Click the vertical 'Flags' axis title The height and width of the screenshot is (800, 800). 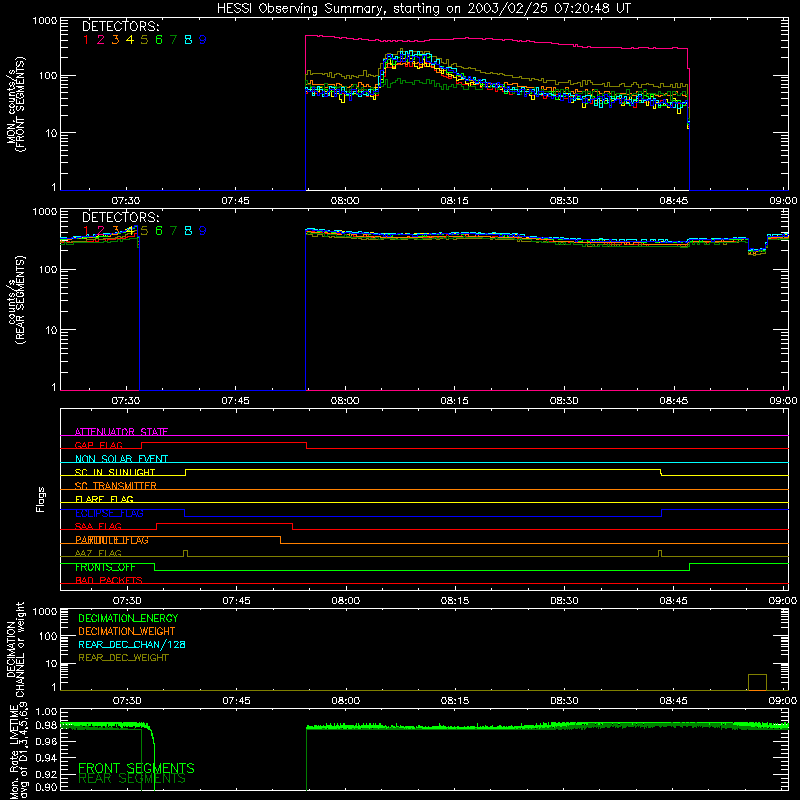(x=41, y=499)
